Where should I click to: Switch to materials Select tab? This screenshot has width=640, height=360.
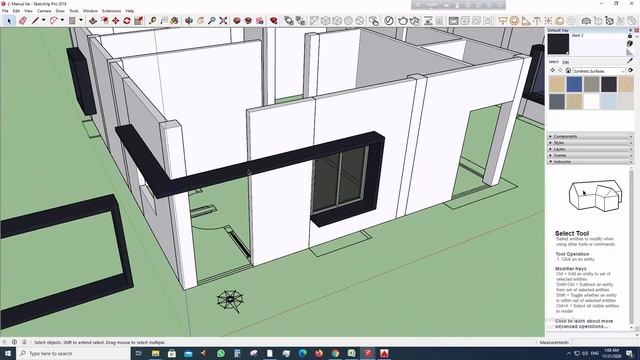[x=553, y=62]
